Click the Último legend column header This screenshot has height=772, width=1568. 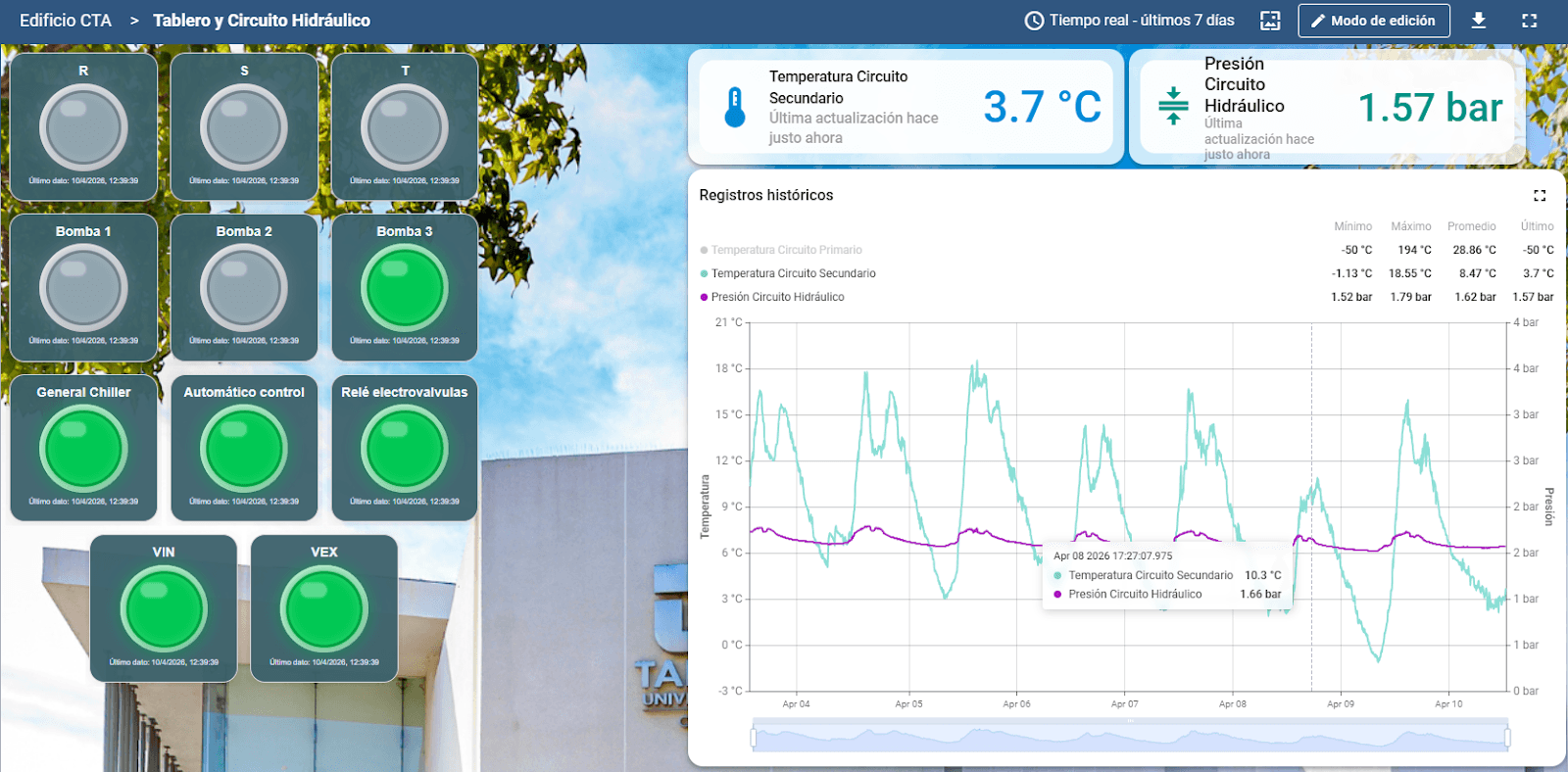coord(1538,226)
